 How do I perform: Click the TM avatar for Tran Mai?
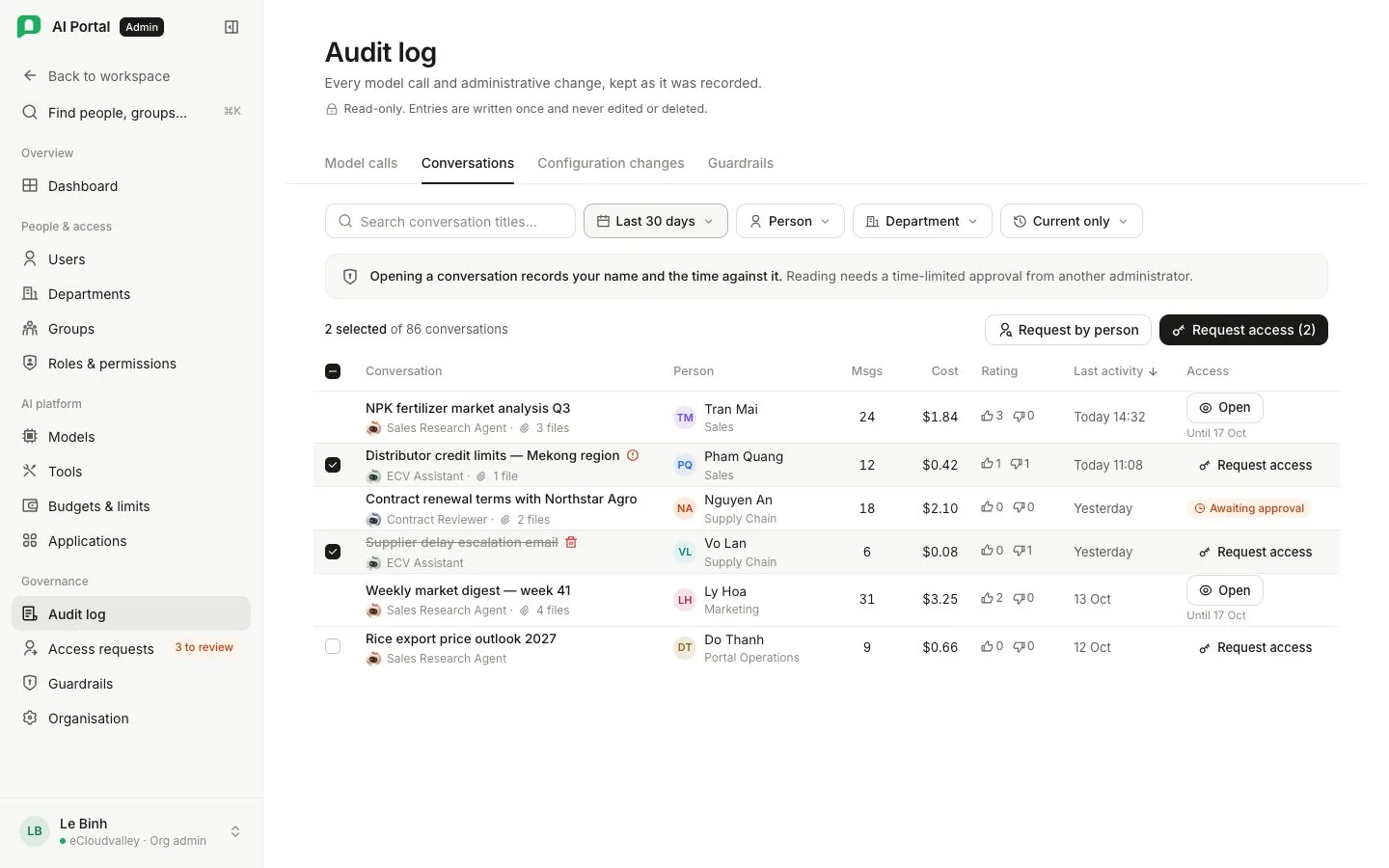(685, 418)
